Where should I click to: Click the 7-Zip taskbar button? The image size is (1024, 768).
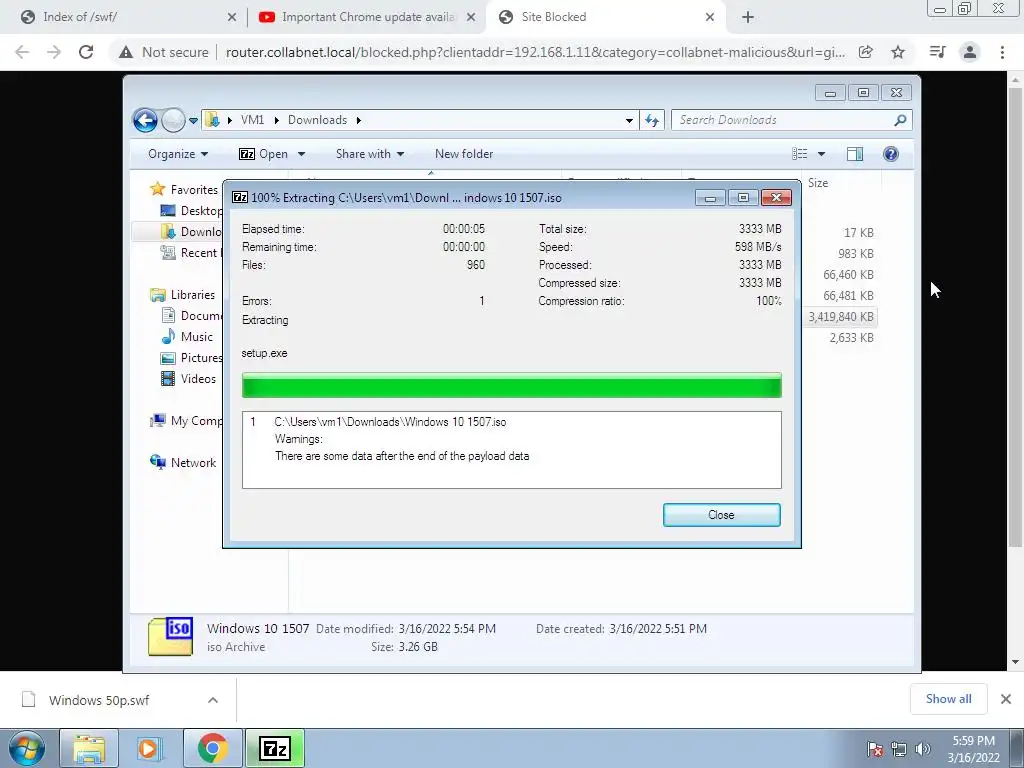(275, 748)
